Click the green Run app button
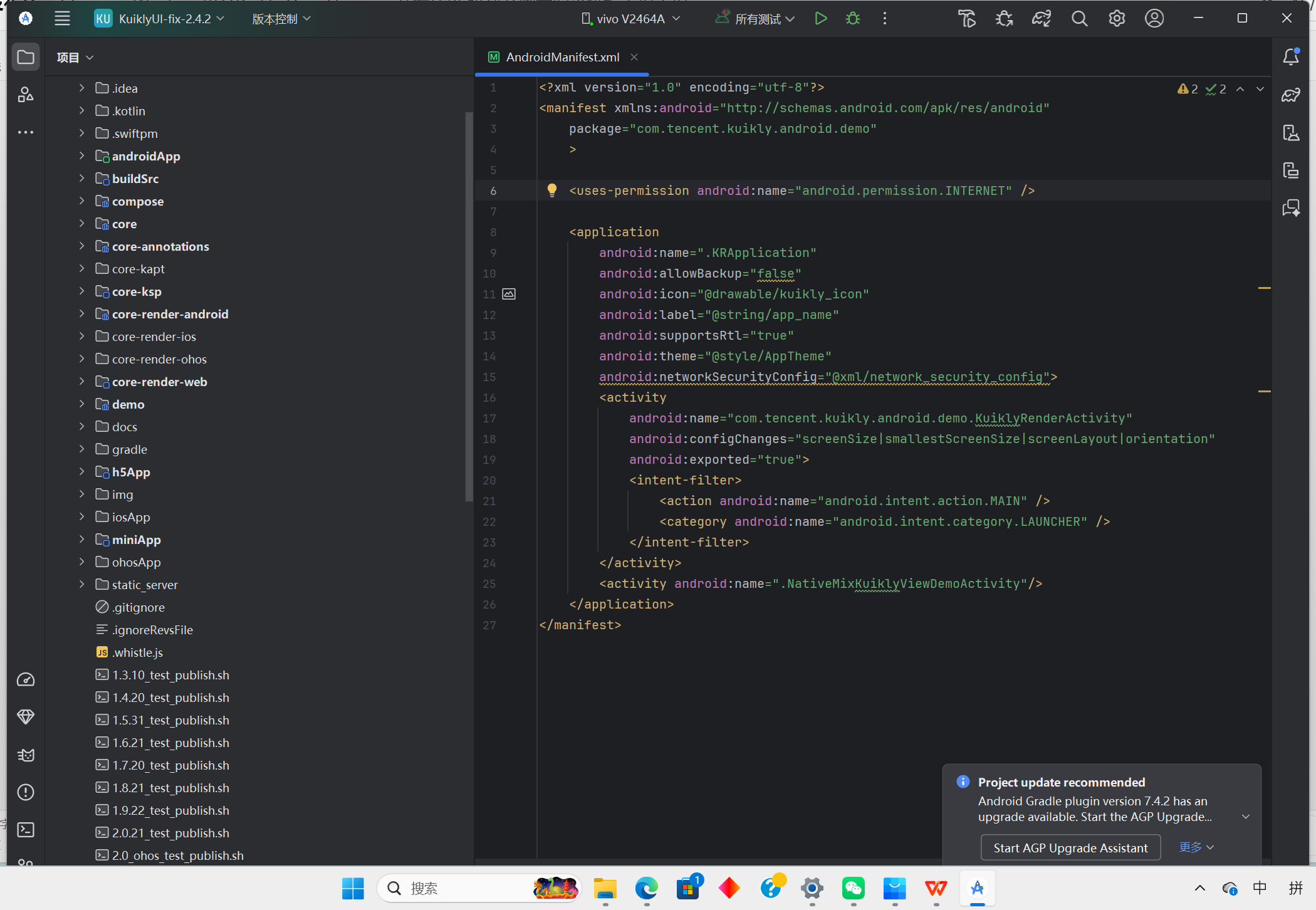Viewport: 1316px width, 910px height. (820, 19)
